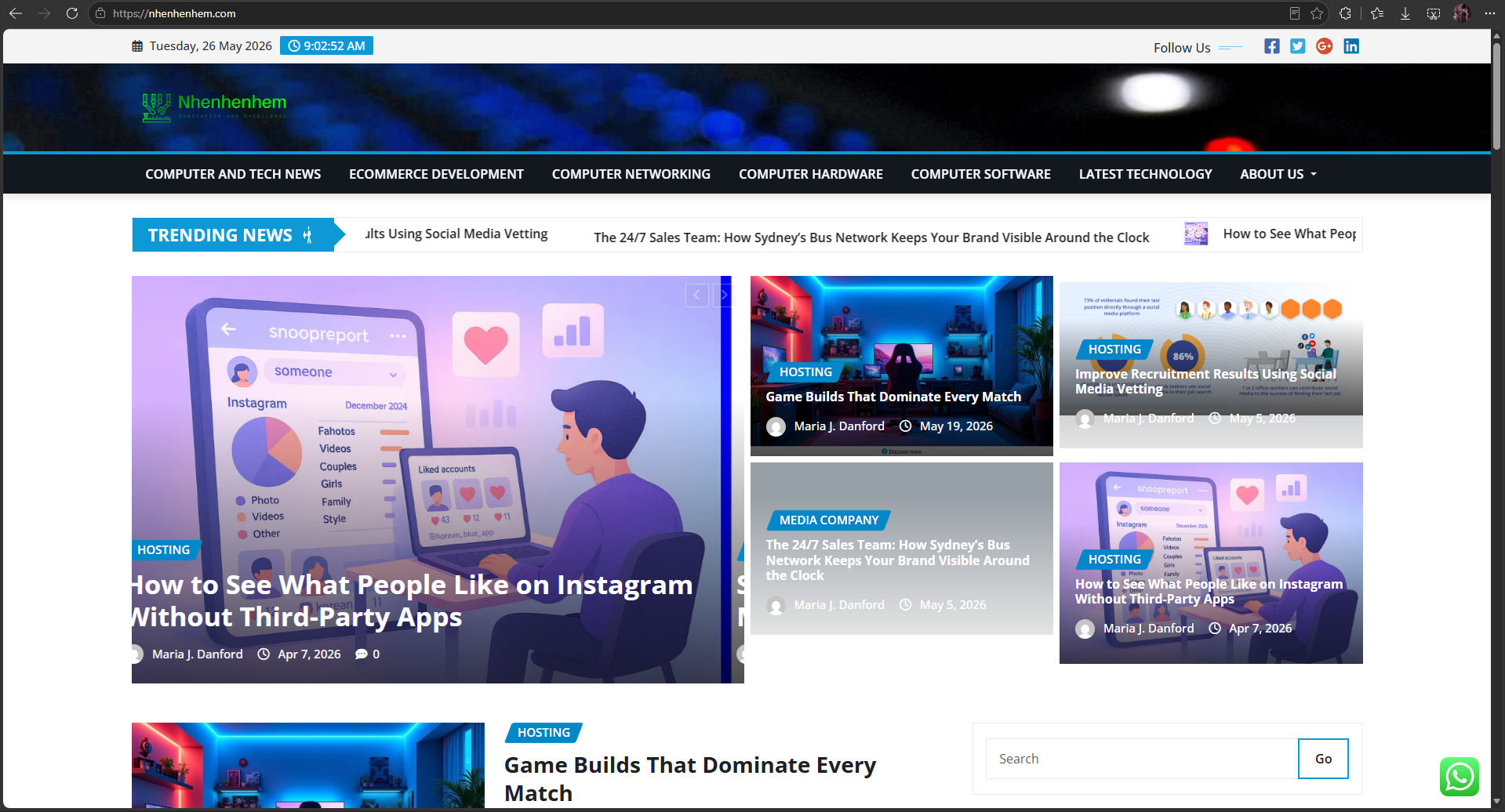Screen dimensions: 1505x812
Task: Add the page to favorites with the star icon
Action: click(x=1317, y=13)
